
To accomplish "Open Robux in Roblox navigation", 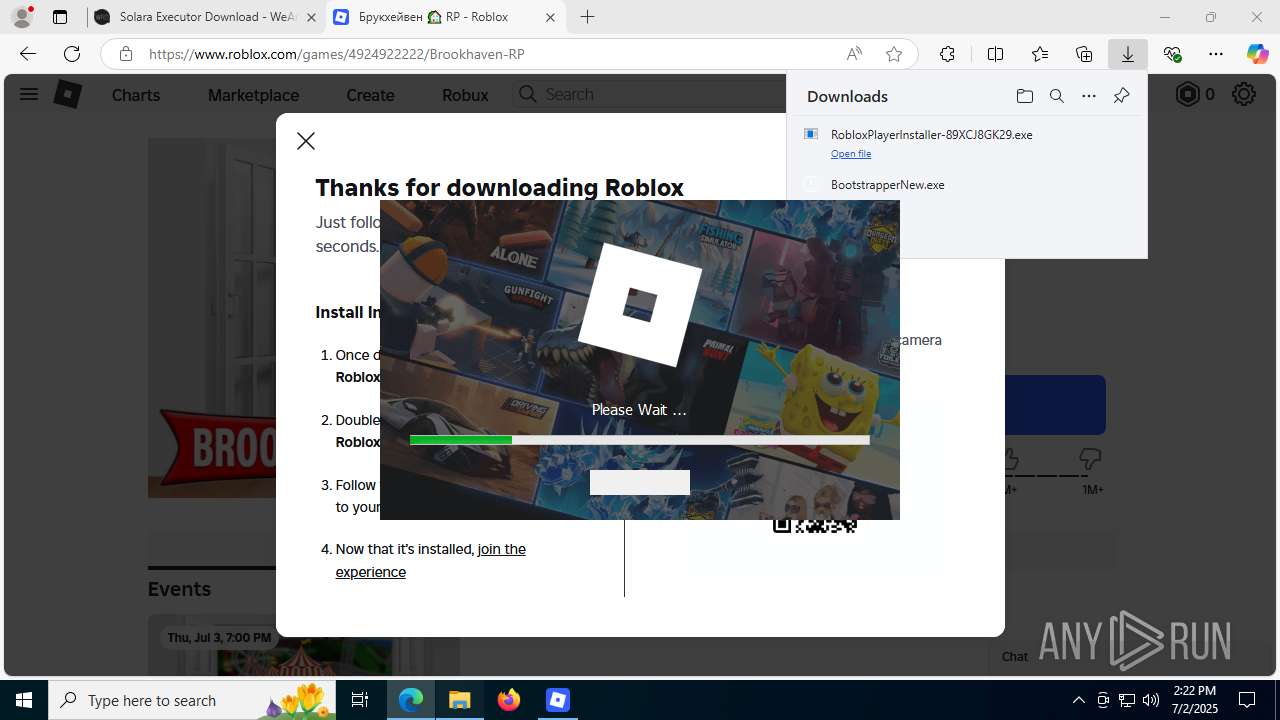I will (x=465, y=95).
